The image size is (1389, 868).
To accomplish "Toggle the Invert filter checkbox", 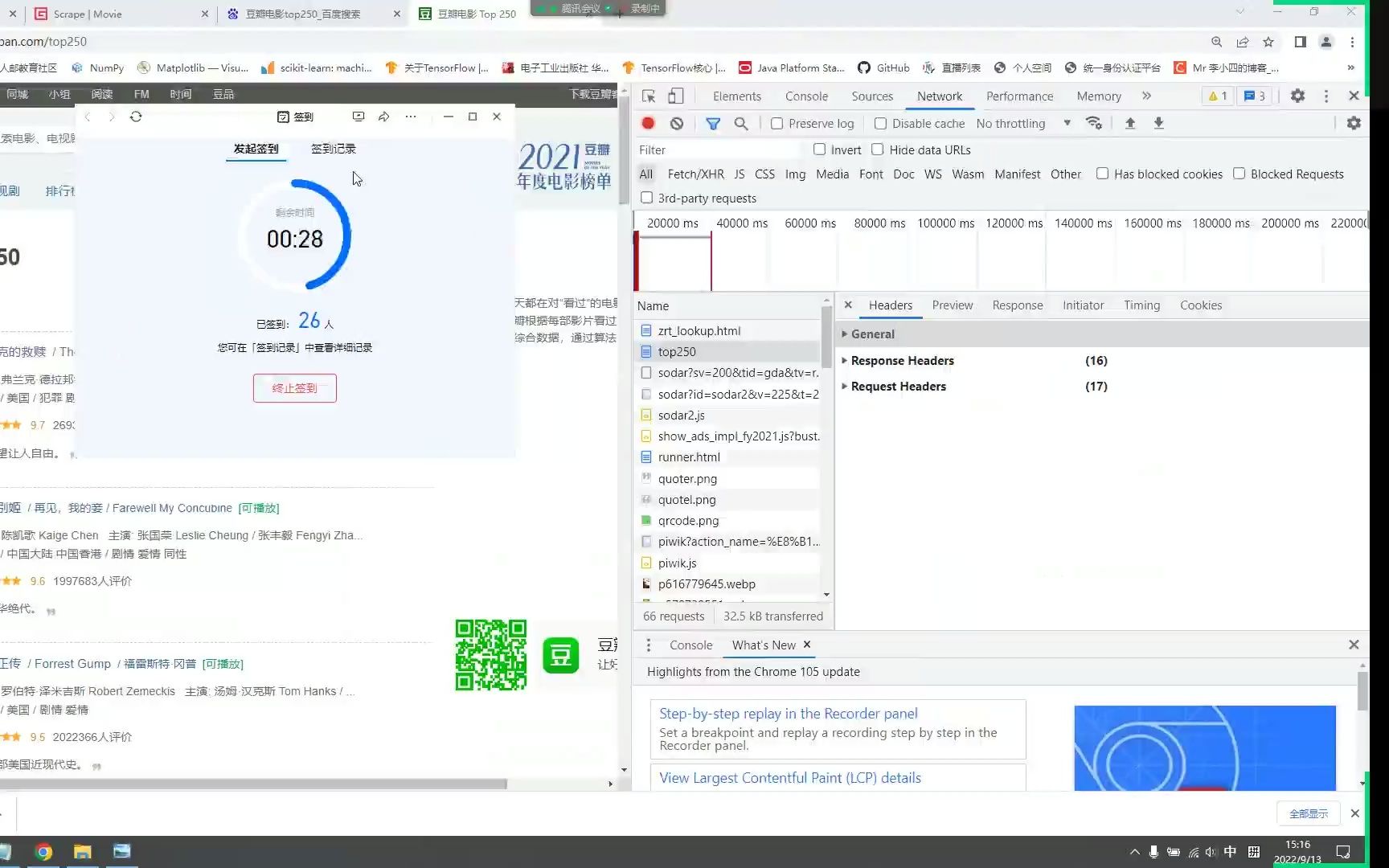I will click(x=819, y=149).
